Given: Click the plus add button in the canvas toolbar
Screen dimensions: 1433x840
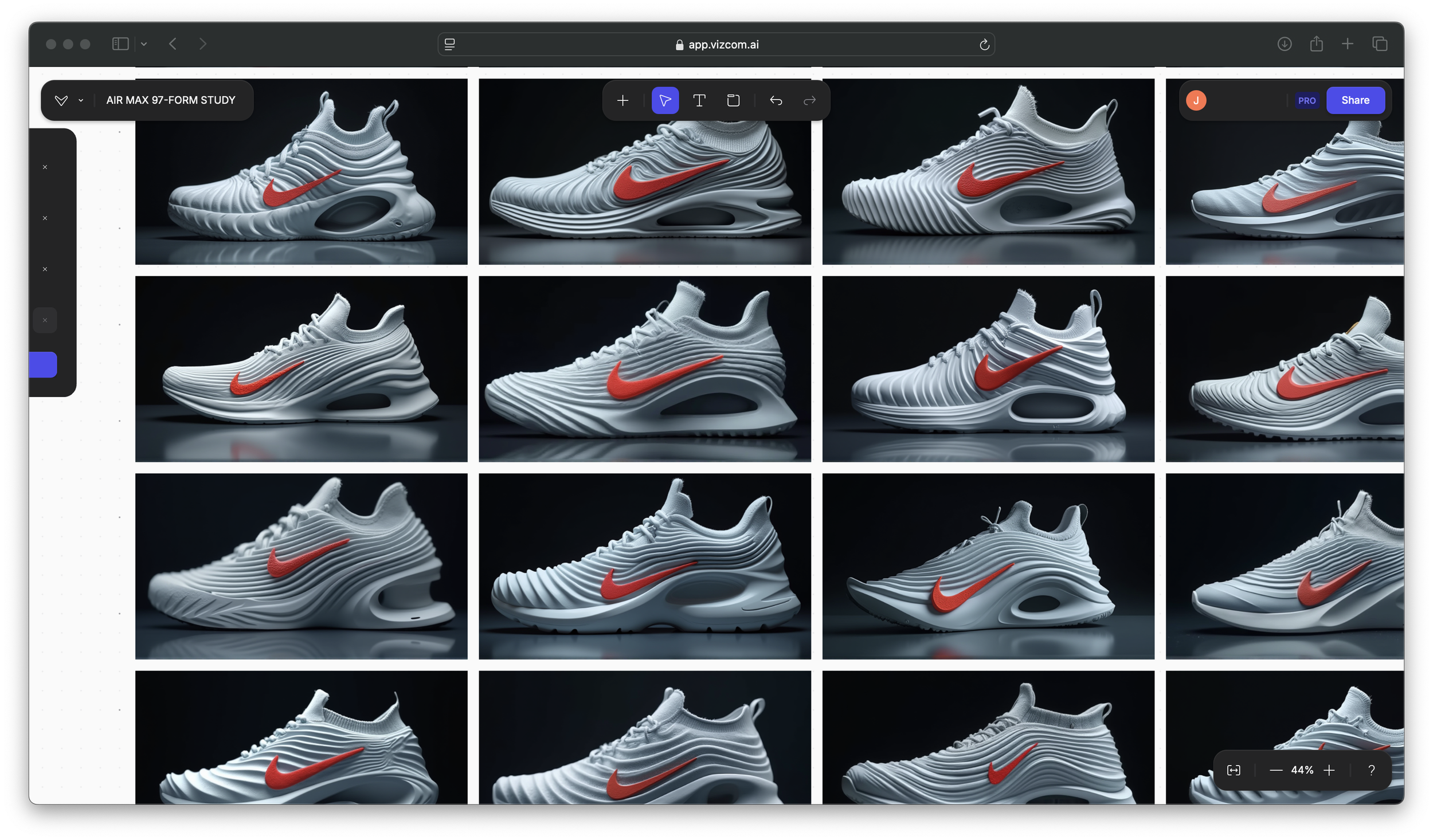Looking at the screenshot, I should coord(622,101).
